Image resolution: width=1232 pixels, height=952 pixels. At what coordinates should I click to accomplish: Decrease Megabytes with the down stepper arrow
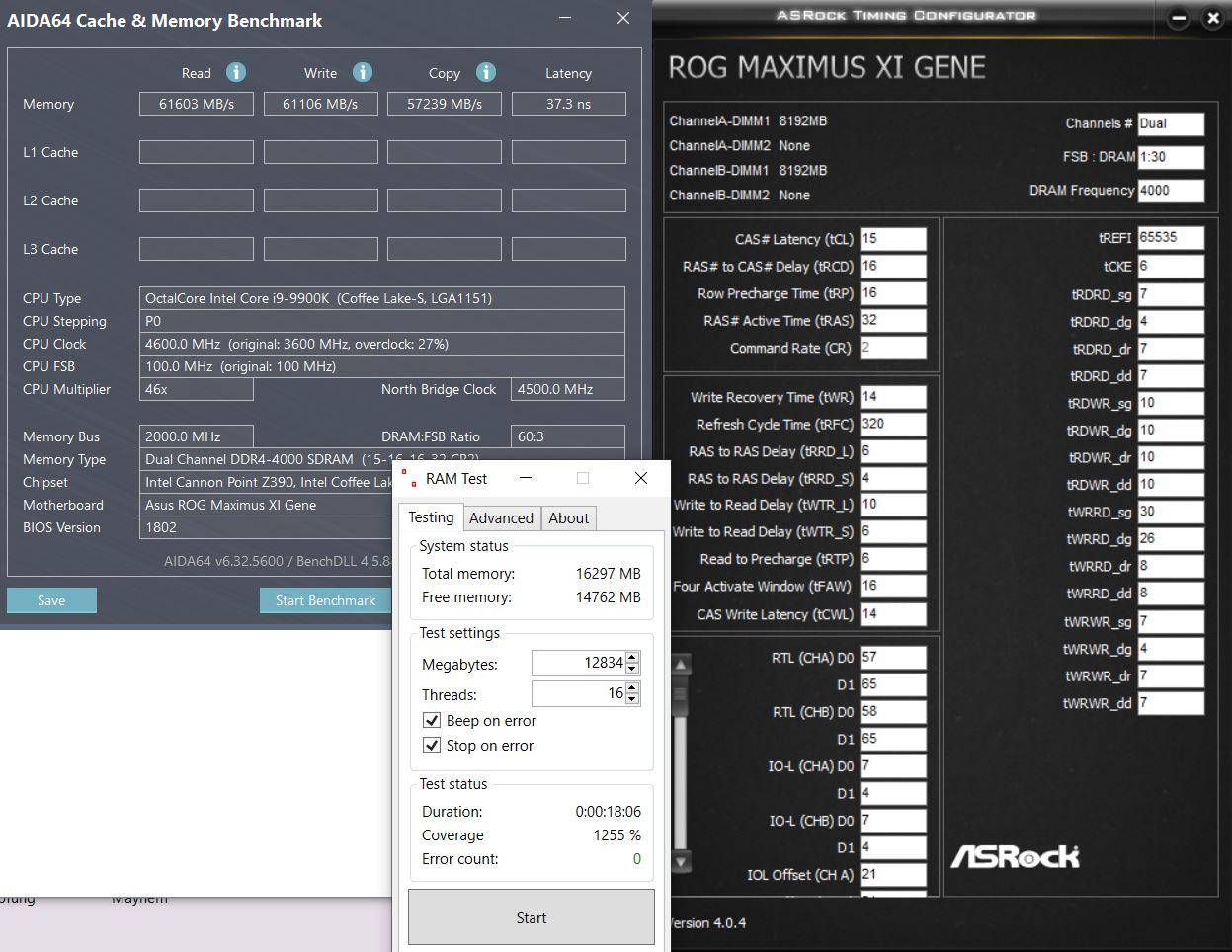[x=632, y=669]
